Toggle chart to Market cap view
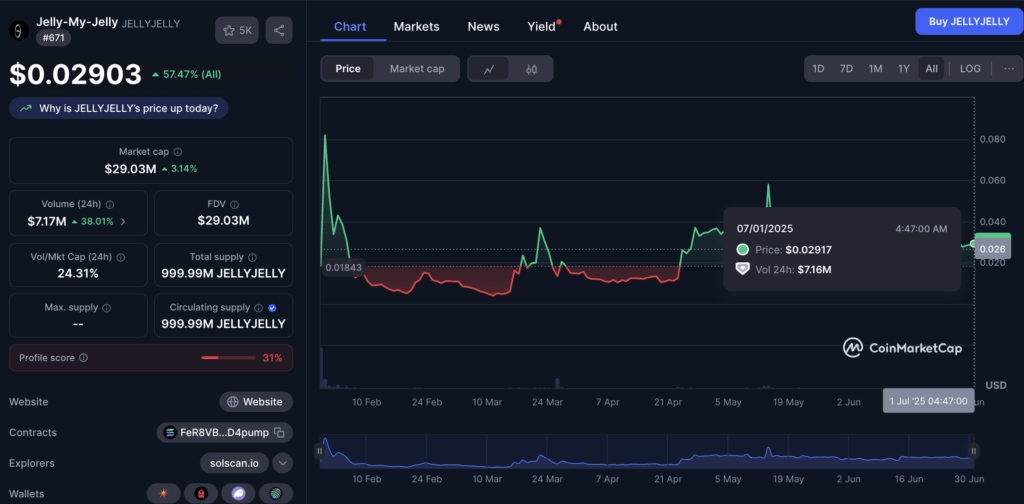The image size is (1024, 504). [417, 69]
